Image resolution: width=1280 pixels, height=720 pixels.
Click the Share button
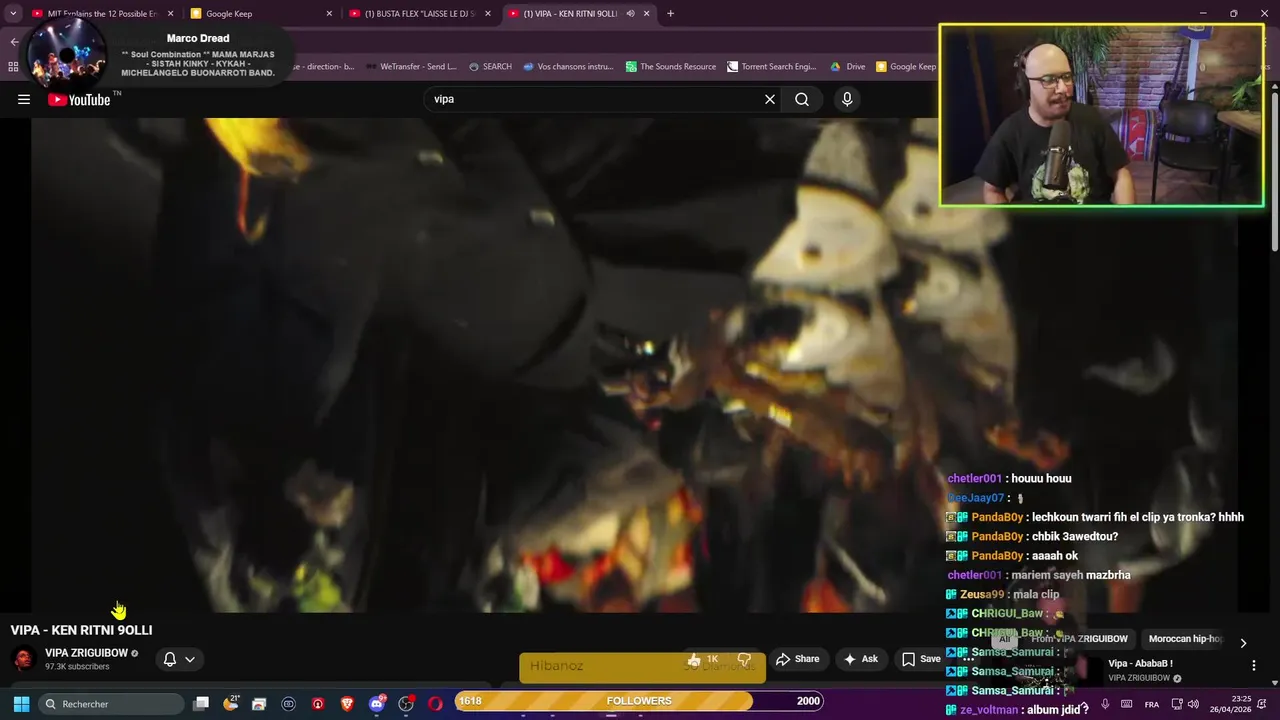pos(798,659)
